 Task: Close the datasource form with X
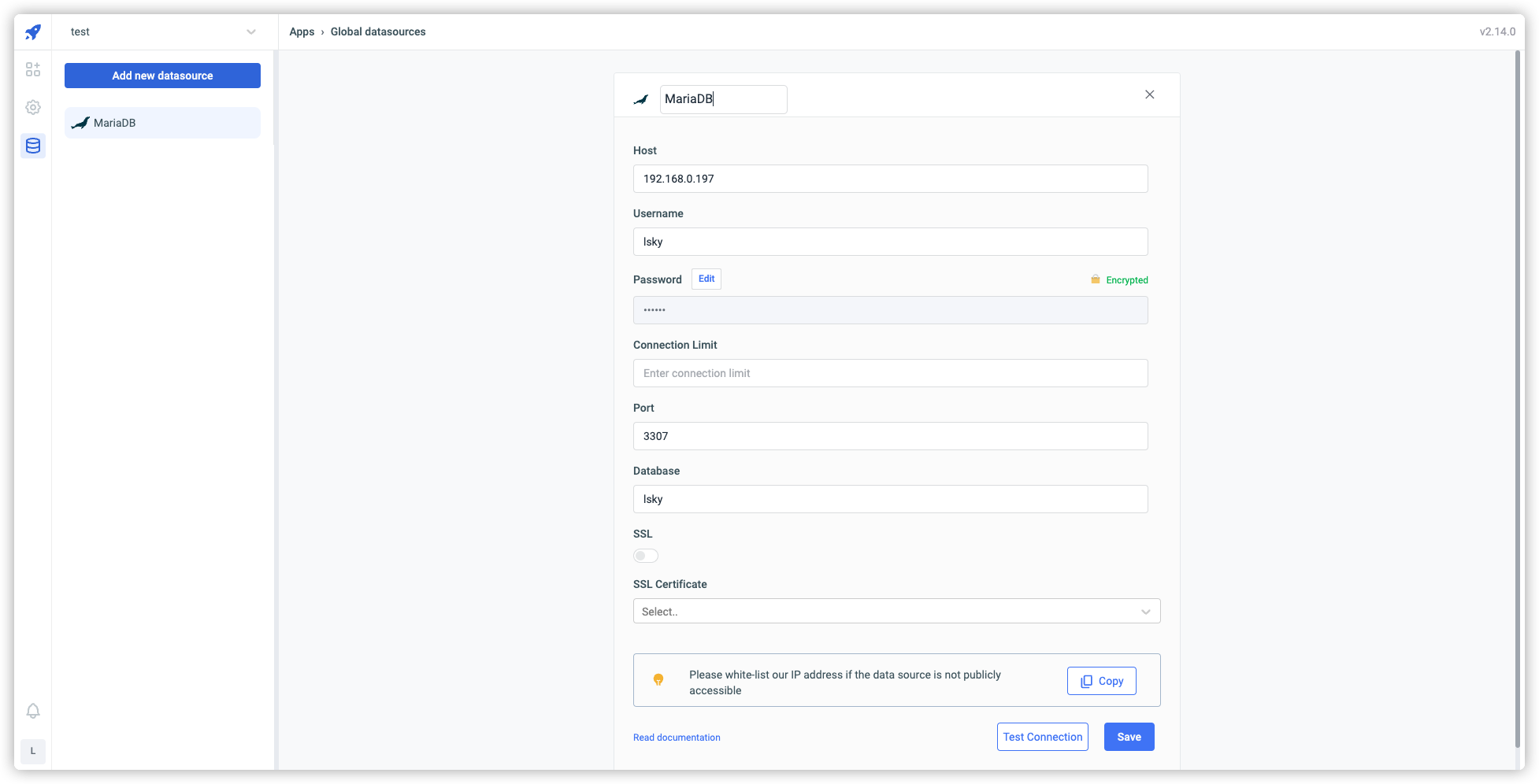coord(1150,94)
